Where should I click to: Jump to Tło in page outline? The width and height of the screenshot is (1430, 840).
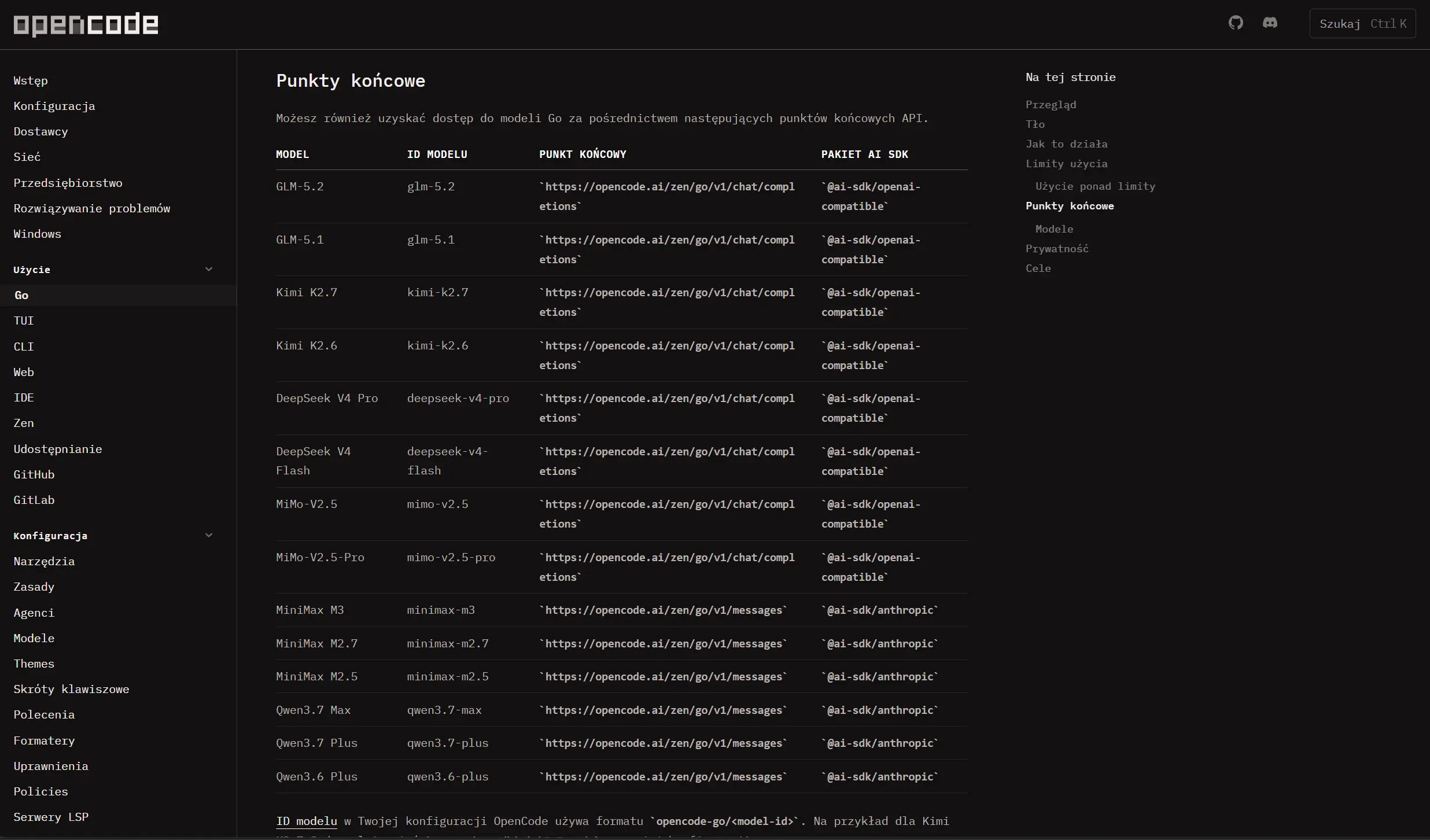pos(1035,124)
